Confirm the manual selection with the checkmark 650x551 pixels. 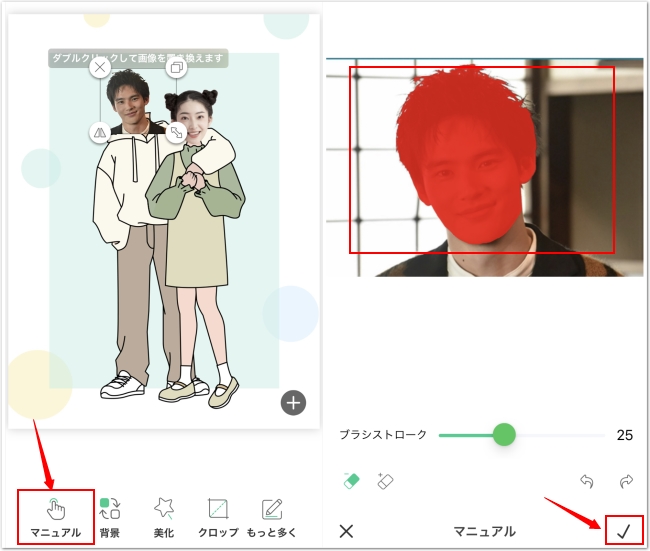(x=624, y=531)
